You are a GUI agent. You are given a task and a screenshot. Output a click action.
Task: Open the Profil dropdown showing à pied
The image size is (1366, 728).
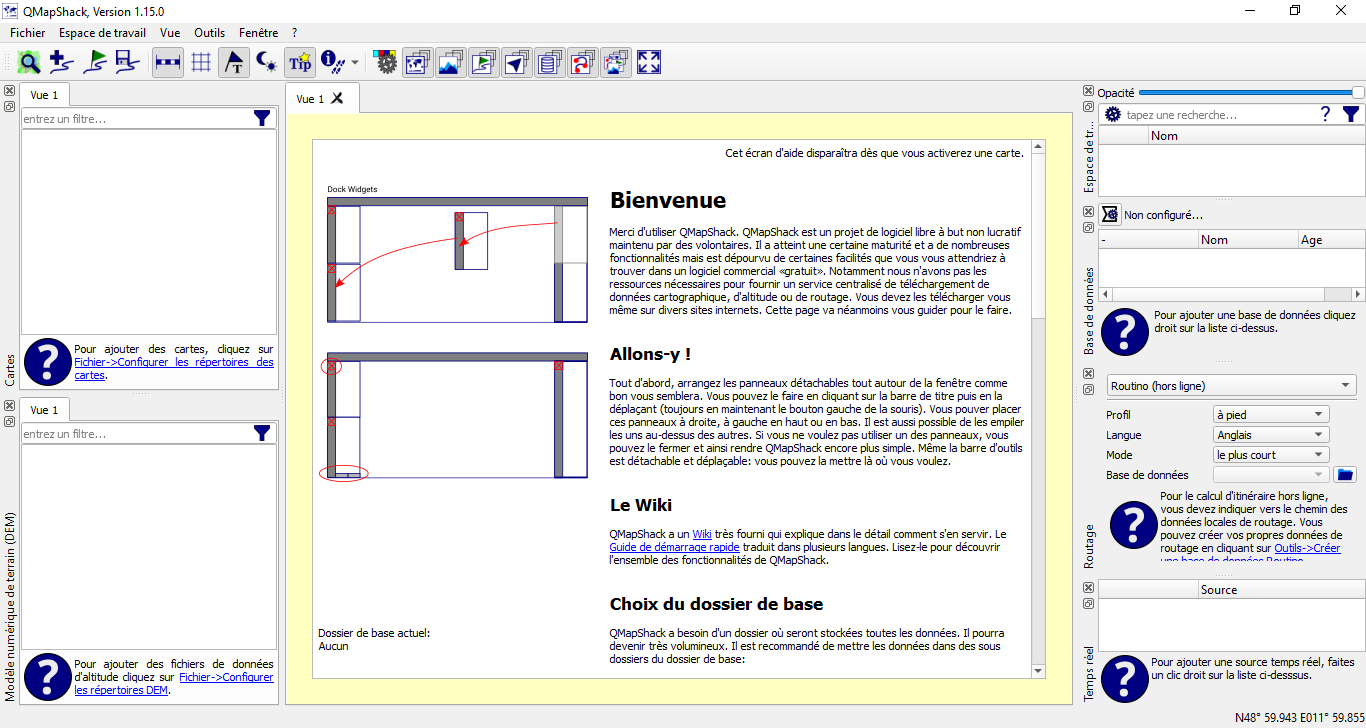[1271, 414]
